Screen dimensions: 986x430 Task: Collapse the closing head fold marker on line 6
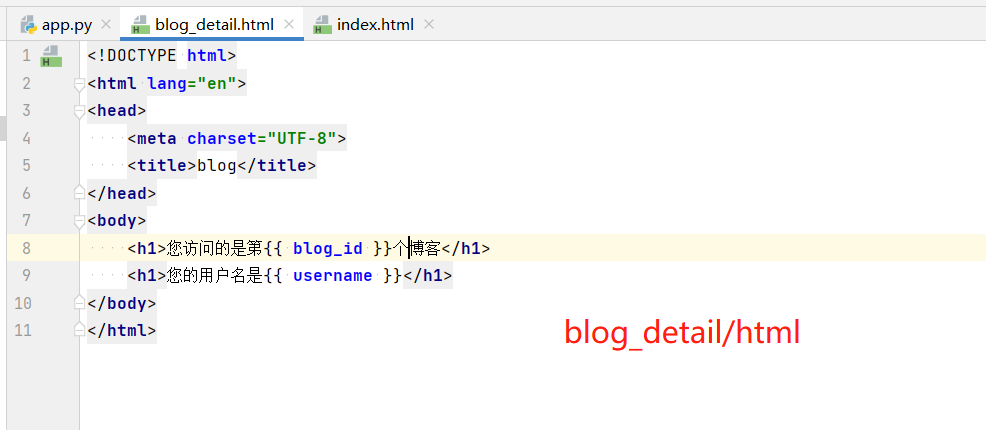pyautogui.click(x=79, y=193)
